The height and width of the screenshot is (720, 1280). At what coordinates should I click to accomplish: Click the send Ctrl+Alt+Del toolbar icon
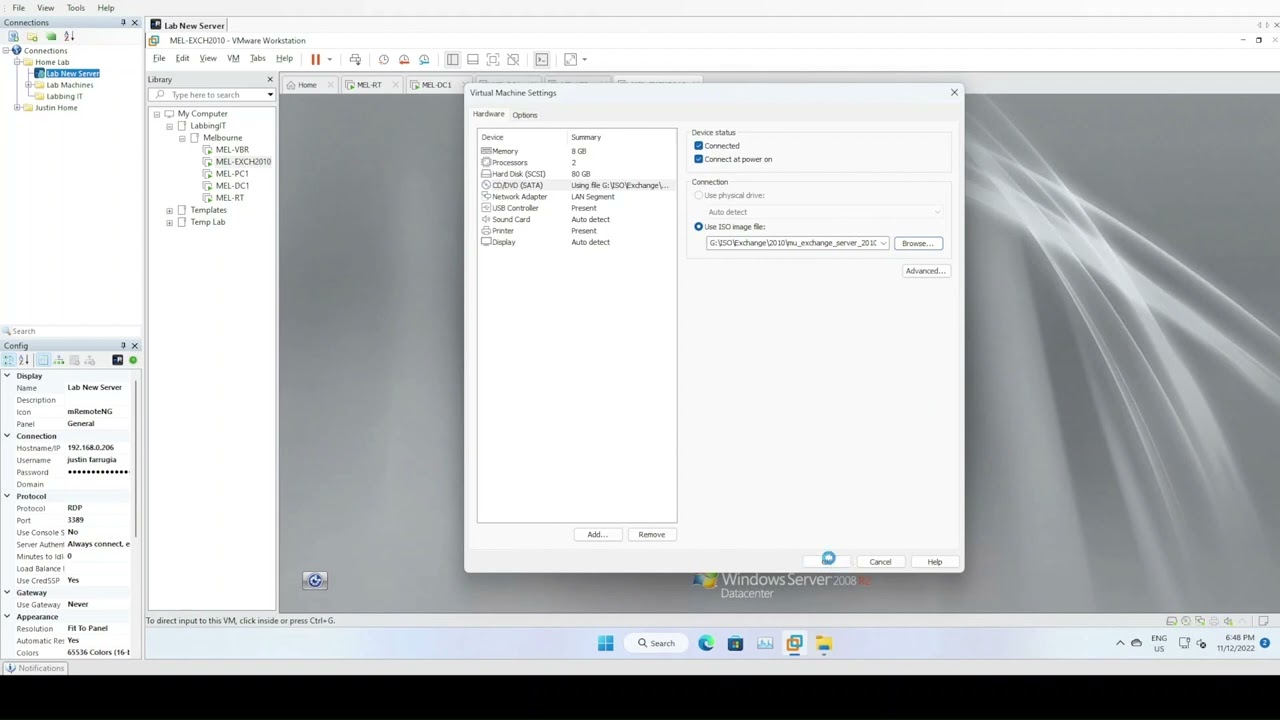pyautogui.click(x=355, y=59)
